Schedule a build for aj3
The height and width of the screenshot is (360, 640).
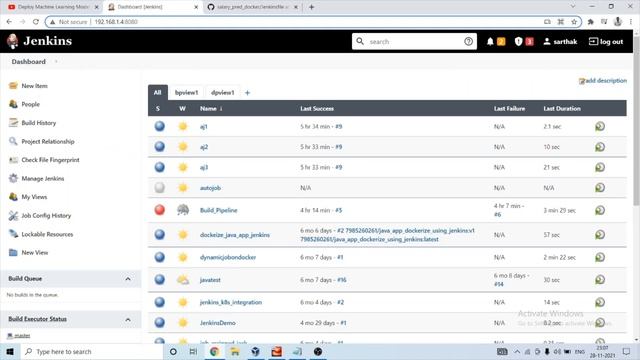pyautogui.click(x=600, y=167)
